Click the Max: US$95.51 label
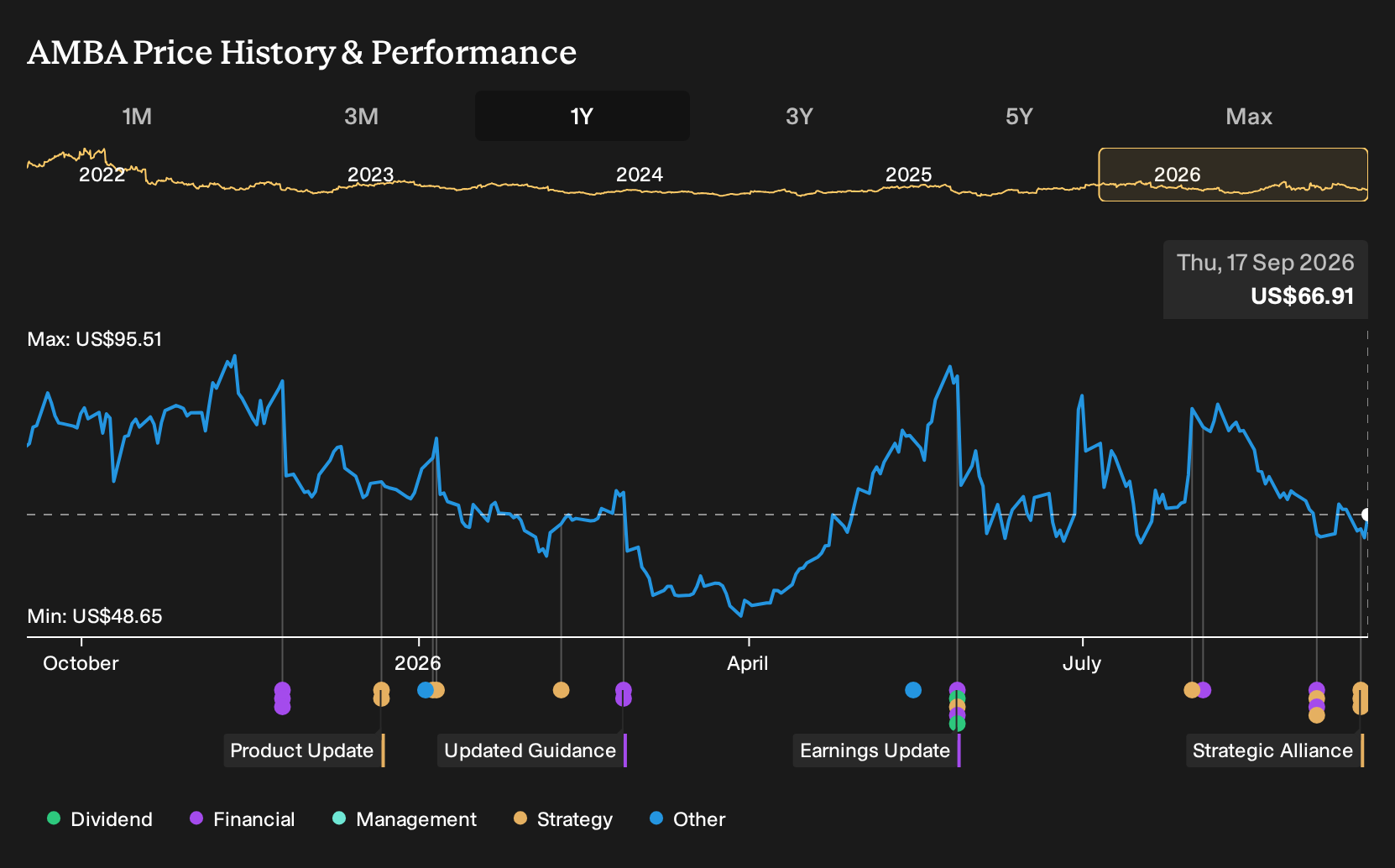Image resolution: width=1395 pixels, height=868 pixels. [95, 339]
